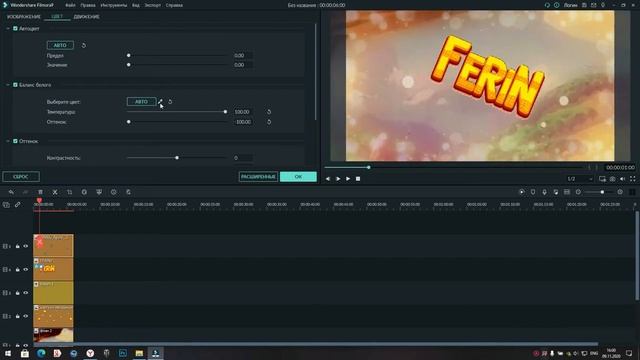Viewport: 640px width, 360px height.
Task: Click the СБРОС reset button
Action: click(x=21, y=177)
